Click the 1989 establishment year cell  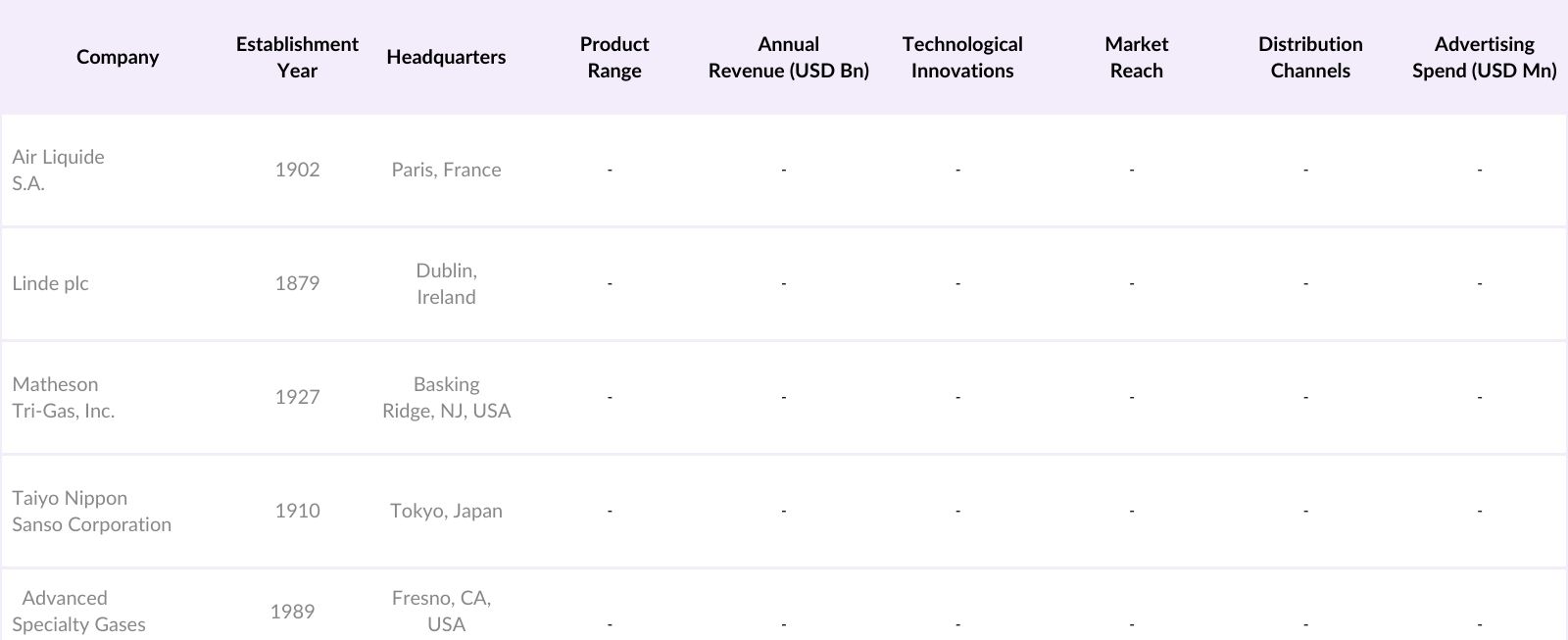coord(292,612)
